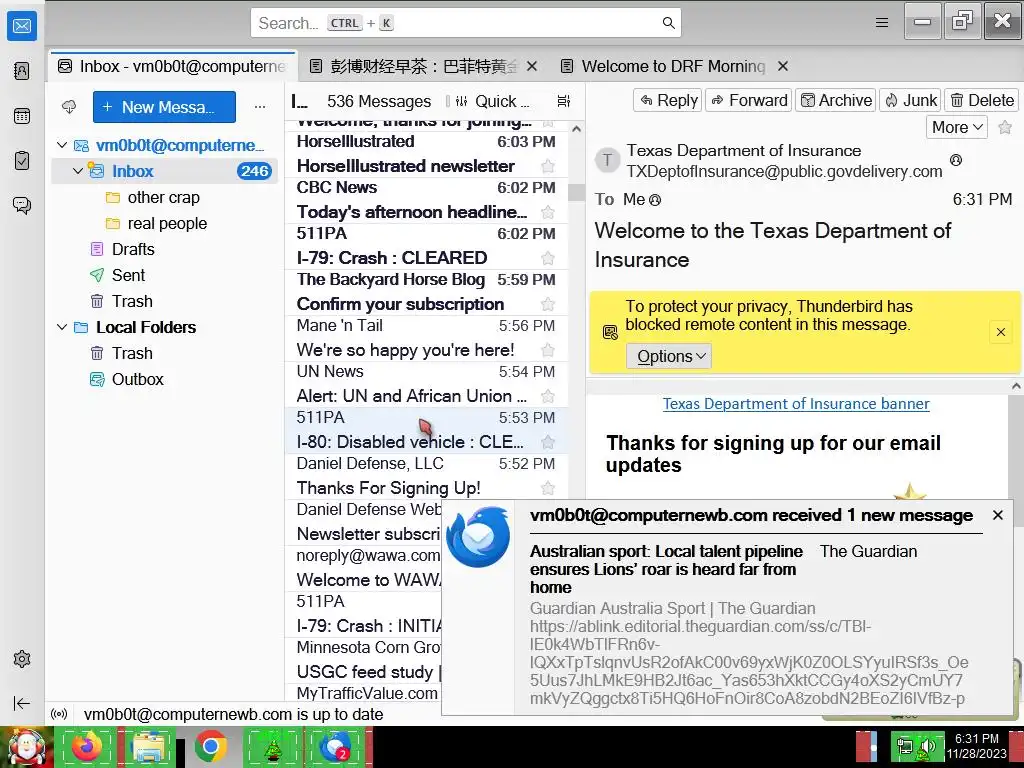Star the I-79: Crash : CLEARED message

coord(548,258)
